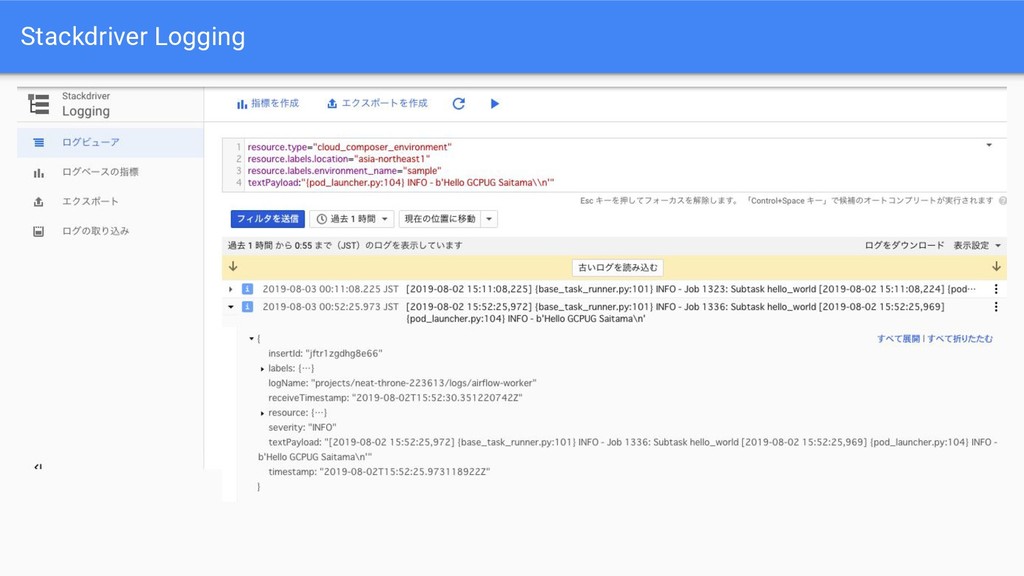Click 指標を作成 button
The width and height of the screenshot is (1024, 576).
268,103
